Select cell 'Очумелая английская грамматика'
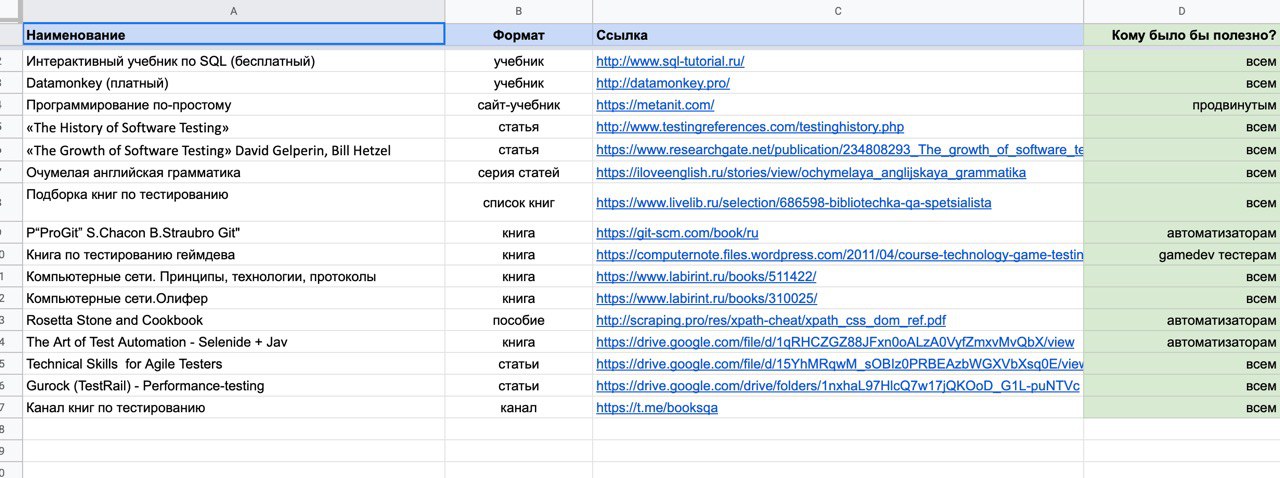 tap(234, 172)
